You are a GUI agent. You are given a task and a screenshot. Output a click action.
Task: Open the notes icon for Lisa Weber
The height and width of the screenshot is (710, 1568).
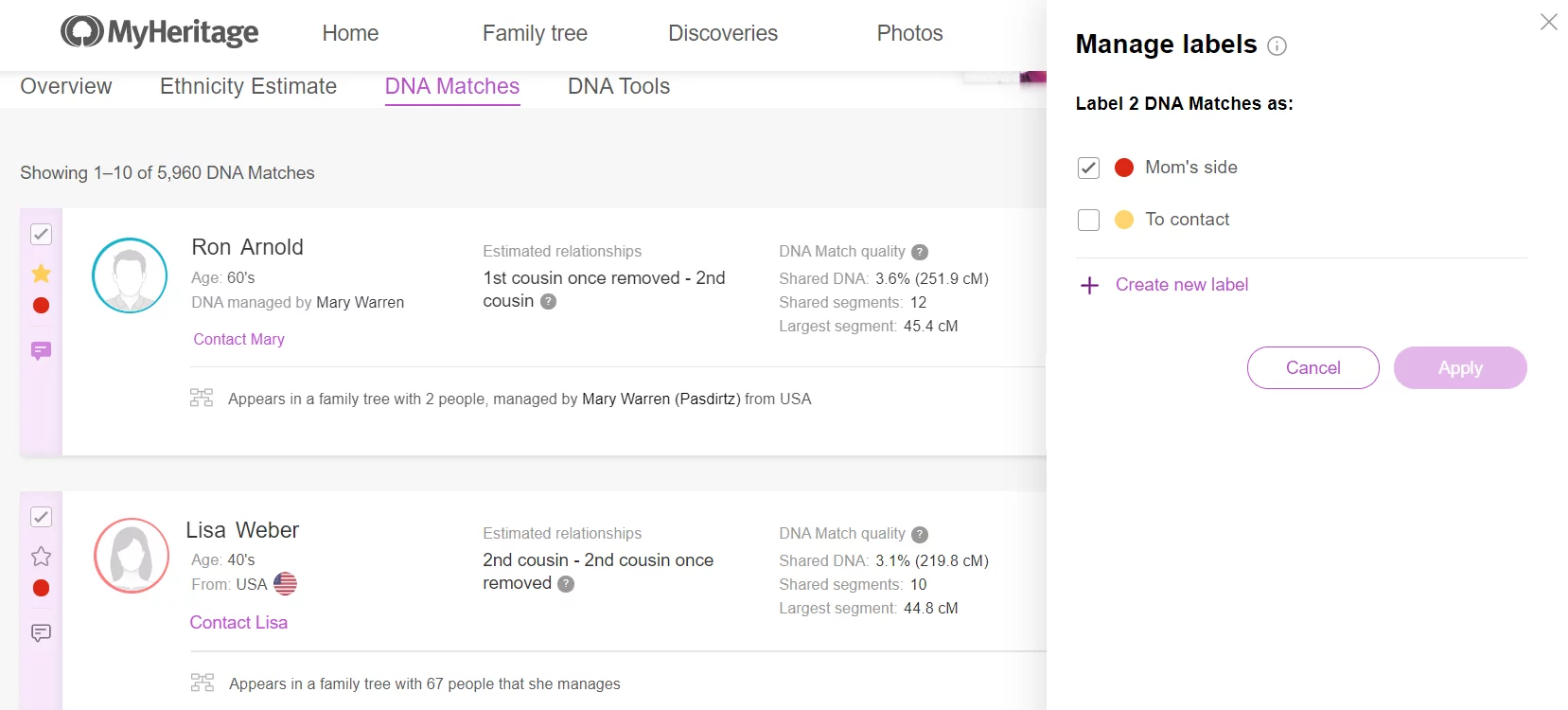click(41, 633)
